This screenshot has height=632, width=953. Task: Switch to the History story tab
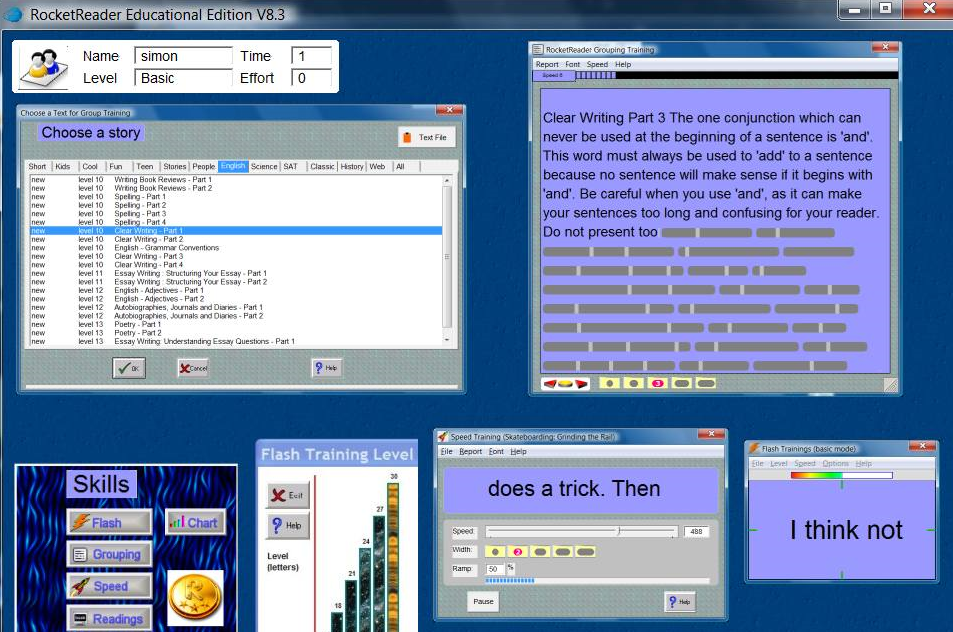352,167
